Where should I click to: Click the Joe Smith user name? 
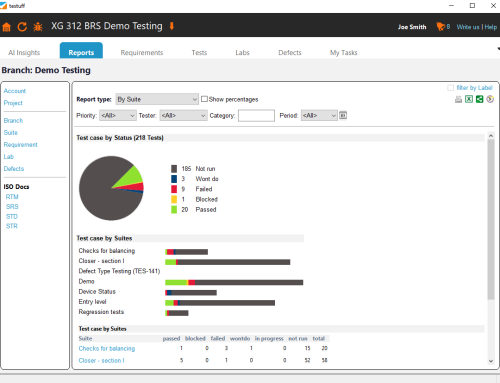tap(412, 27)
